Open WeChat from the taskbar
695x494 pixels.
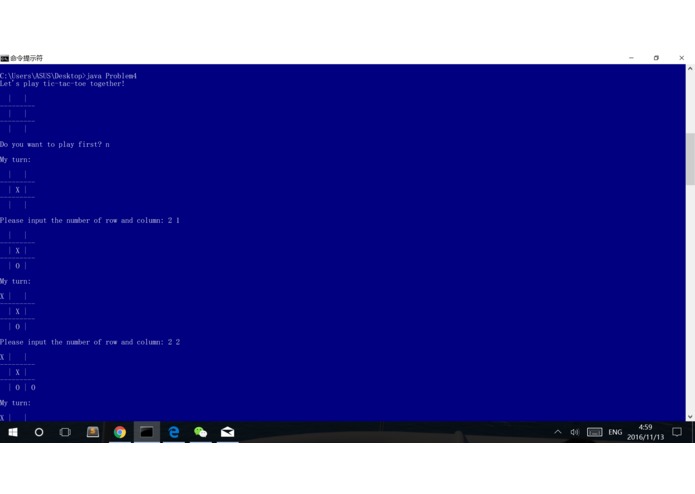[200, 432]
